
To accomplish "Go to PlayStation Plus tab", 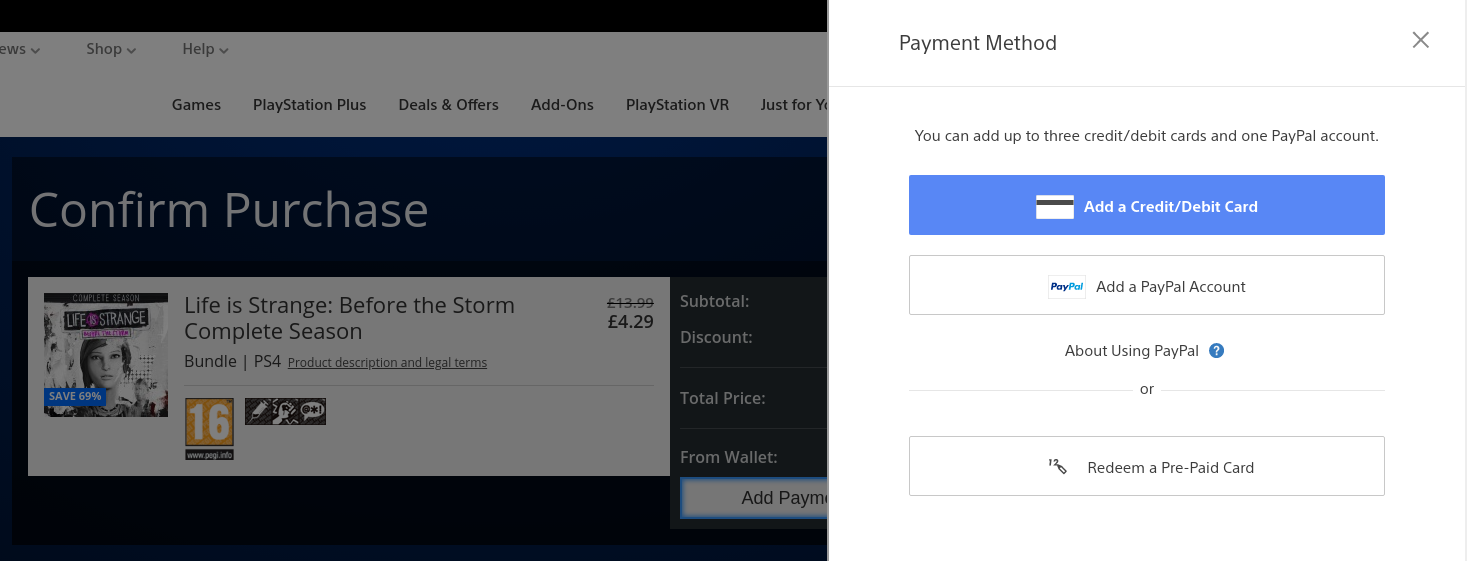I will [309, 105].
